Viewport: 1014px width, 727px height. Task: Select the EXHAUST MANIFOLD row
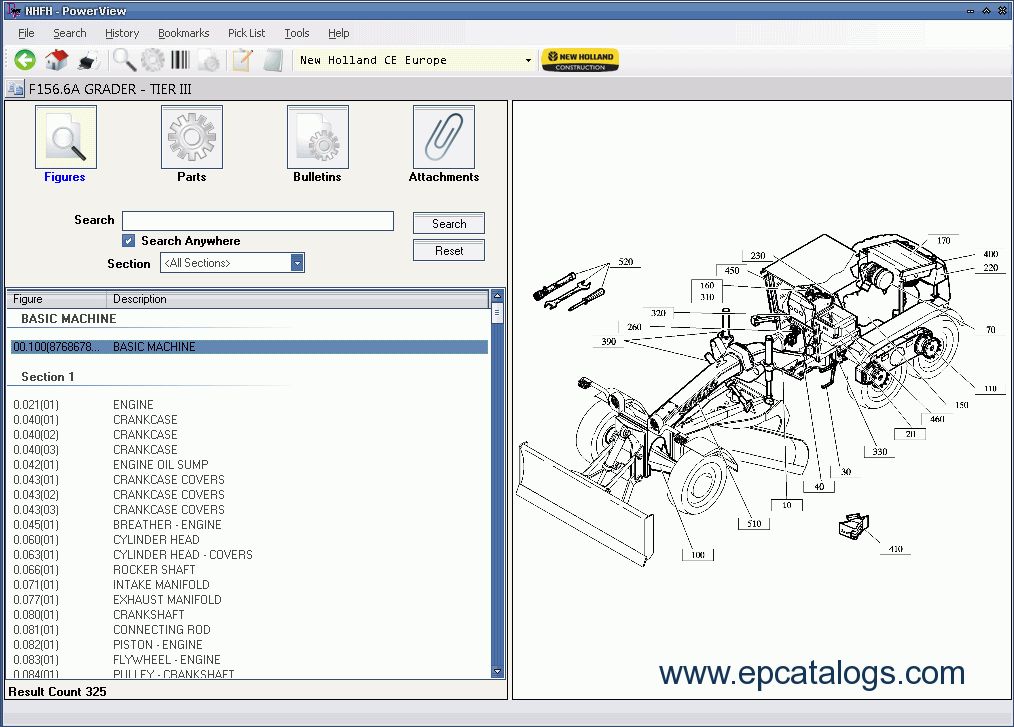pos(250,600)
